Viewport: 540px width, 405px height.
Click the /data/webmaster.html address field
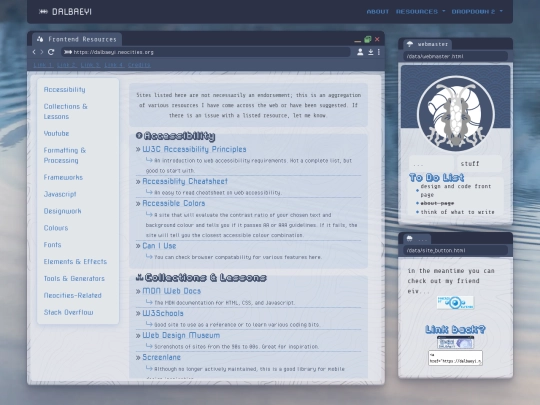[x=455, y=56]
